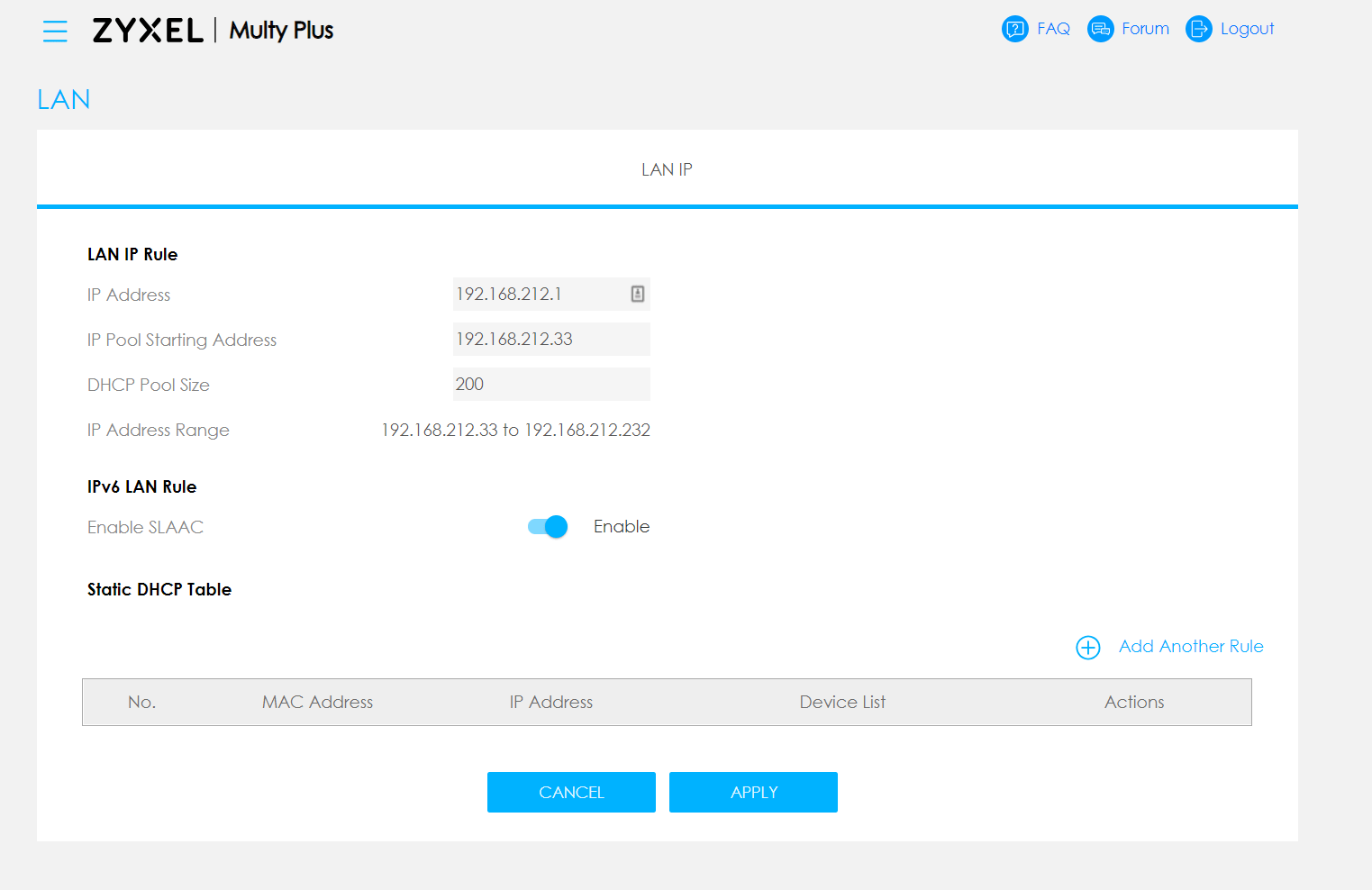
Task: Click the DHCP Pool Size field
Action: [x=550, y=385]
